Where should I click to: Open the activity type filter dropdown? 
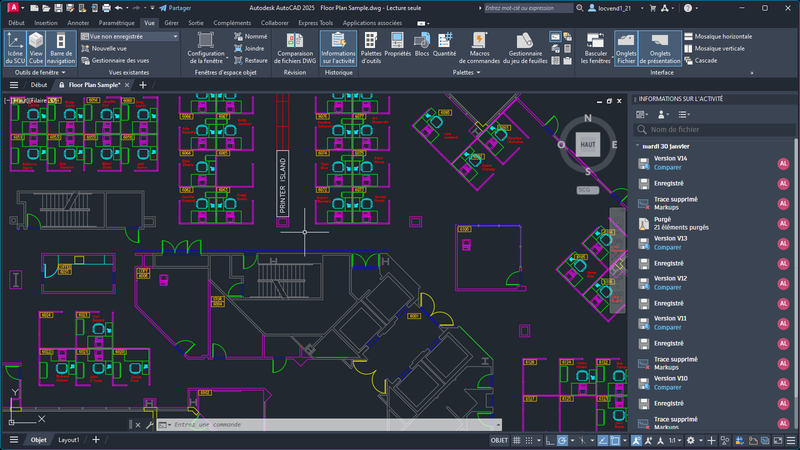click(x=684, y=114)
